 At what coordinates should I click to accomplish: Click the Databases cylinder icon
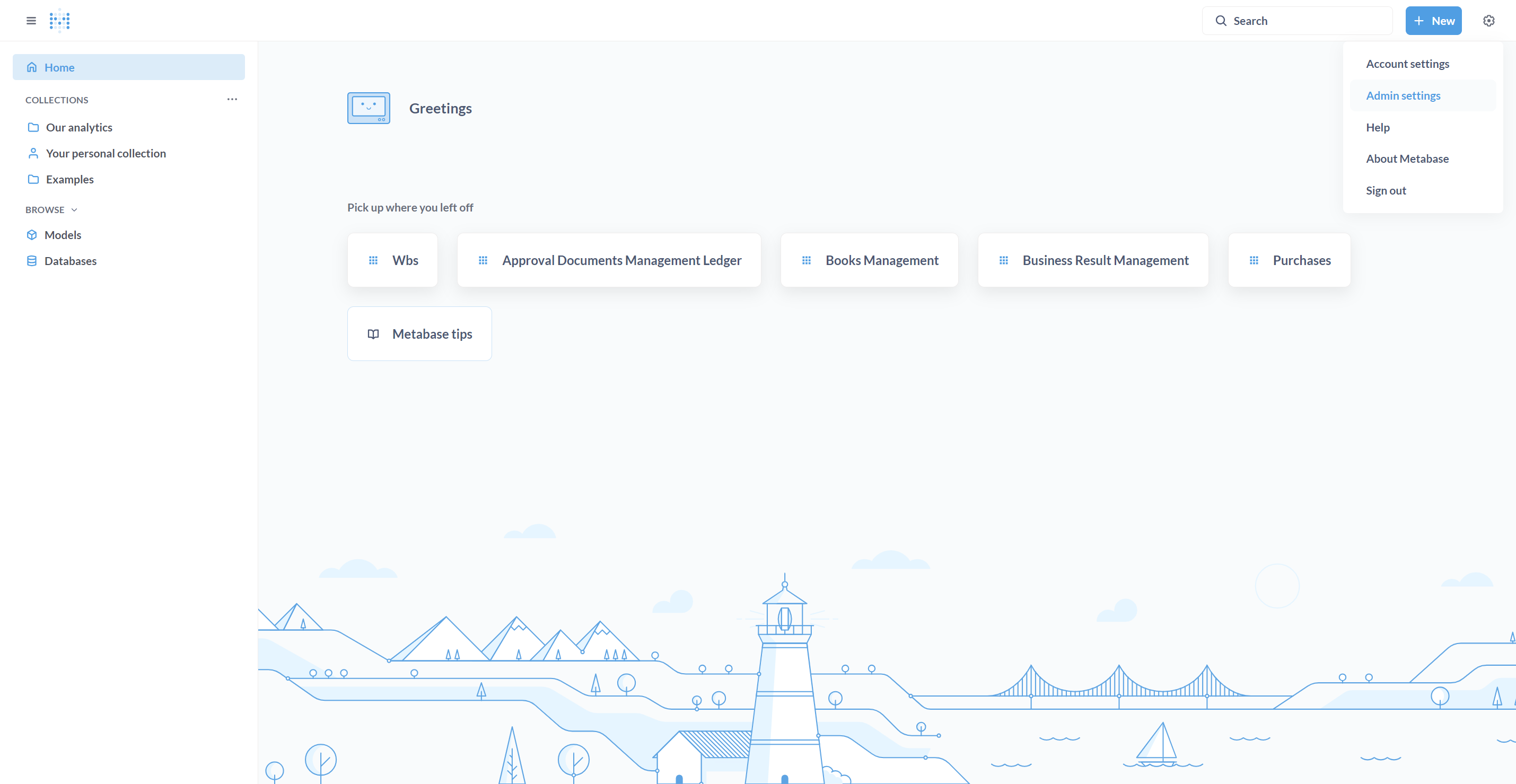(x=32, y=261)
